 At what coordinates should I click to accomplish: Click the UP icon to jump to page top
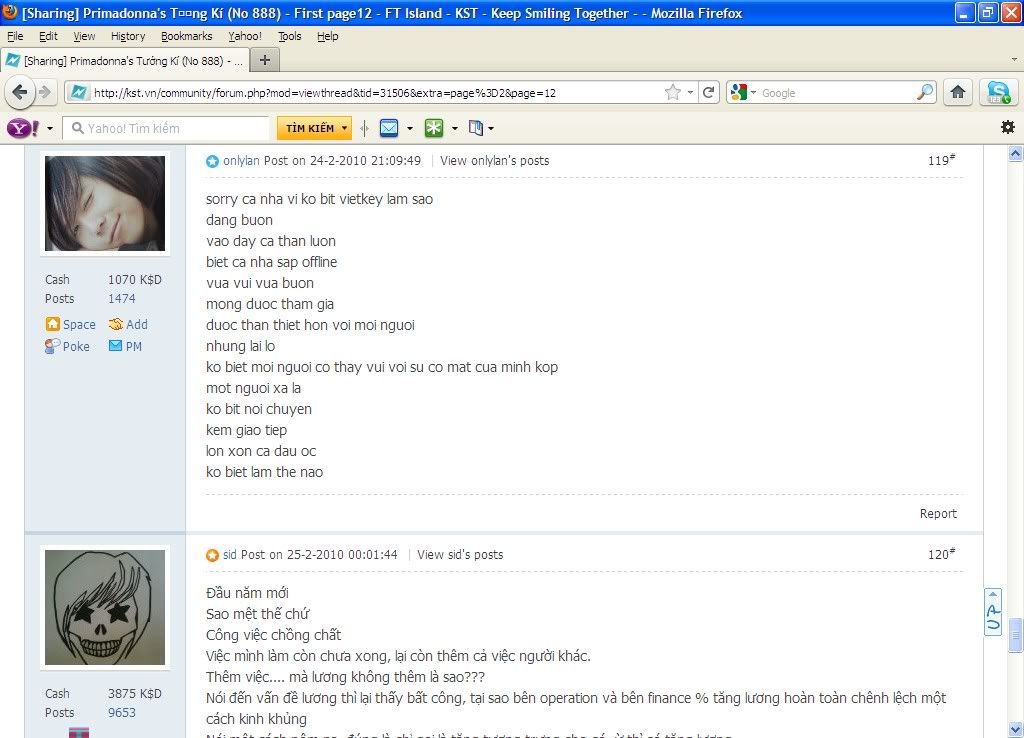[993, 612]
